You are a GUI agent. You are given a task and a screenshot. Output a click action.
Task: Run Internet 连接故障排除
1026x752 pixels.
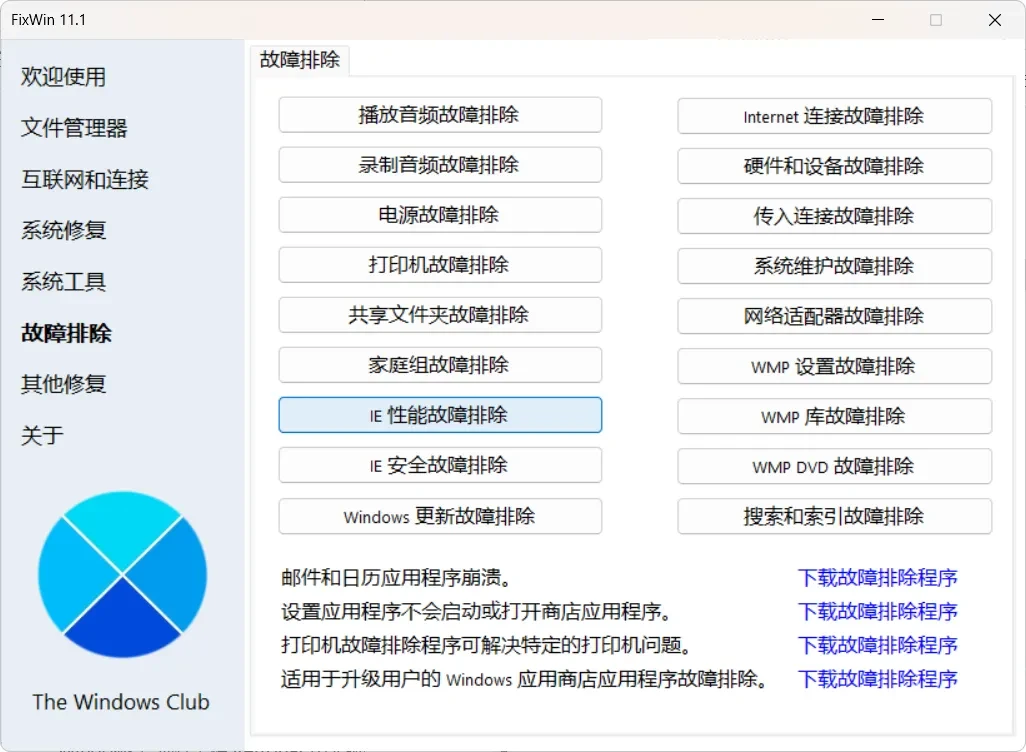(x=834, y=116)
